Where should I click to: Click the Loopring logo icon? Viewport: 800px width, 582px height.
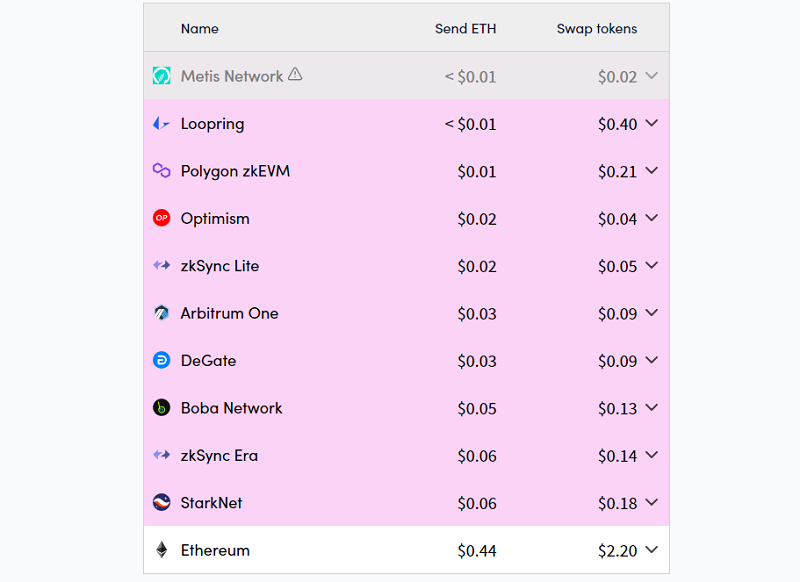[161, 124]
